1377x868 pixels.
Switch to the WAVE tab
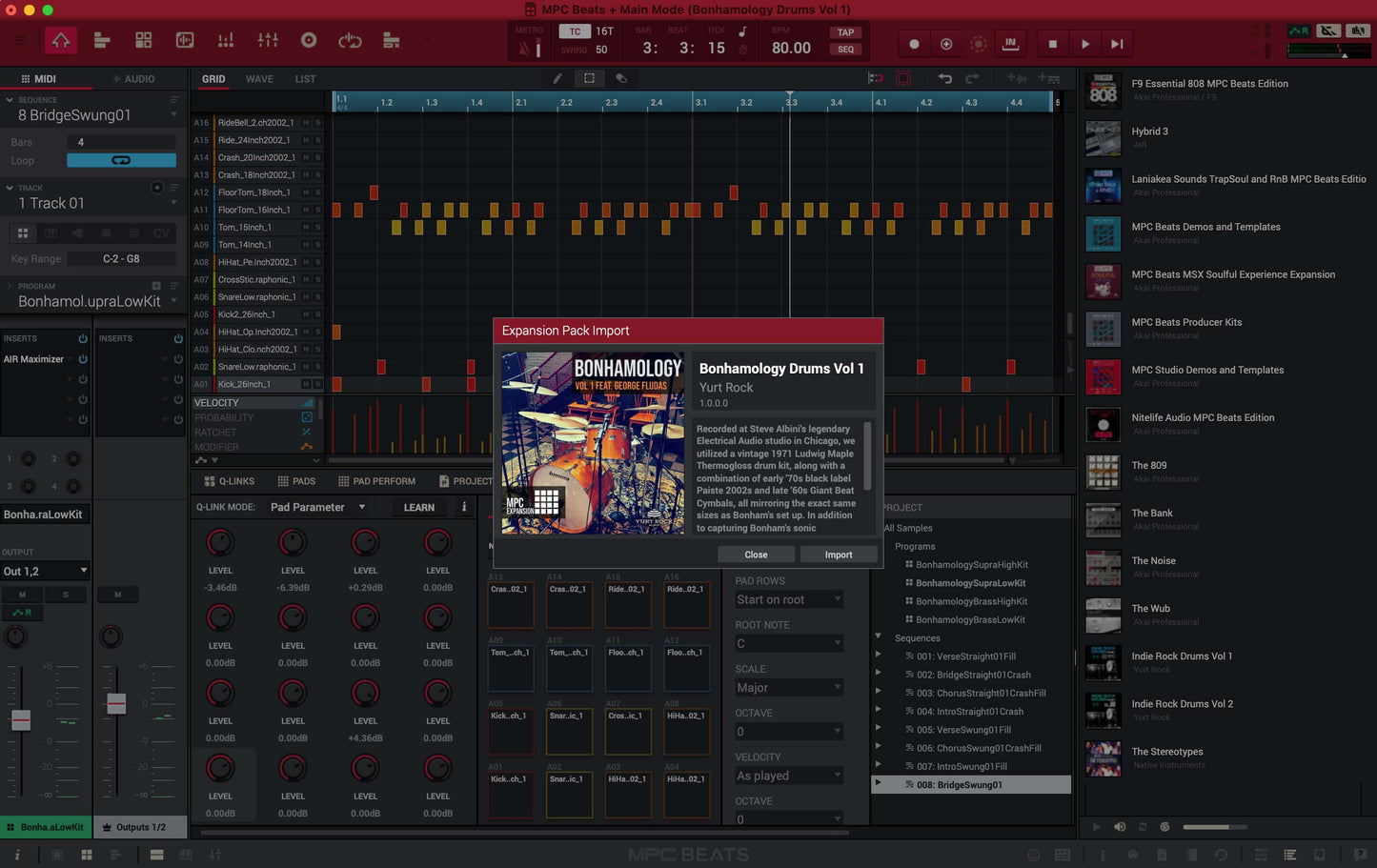(x=259, y=79)
